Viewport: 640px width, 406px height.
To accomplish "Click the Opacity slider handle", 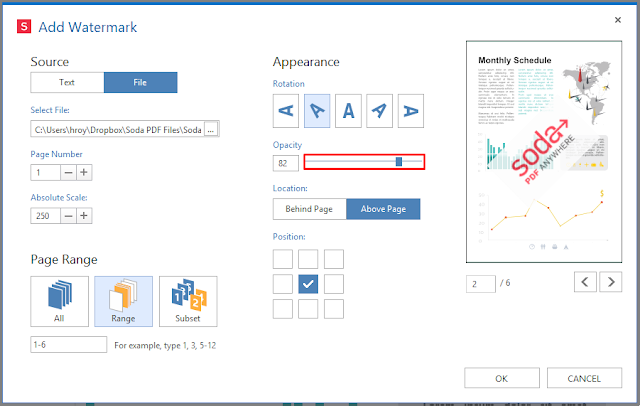I will click(399, 162).
